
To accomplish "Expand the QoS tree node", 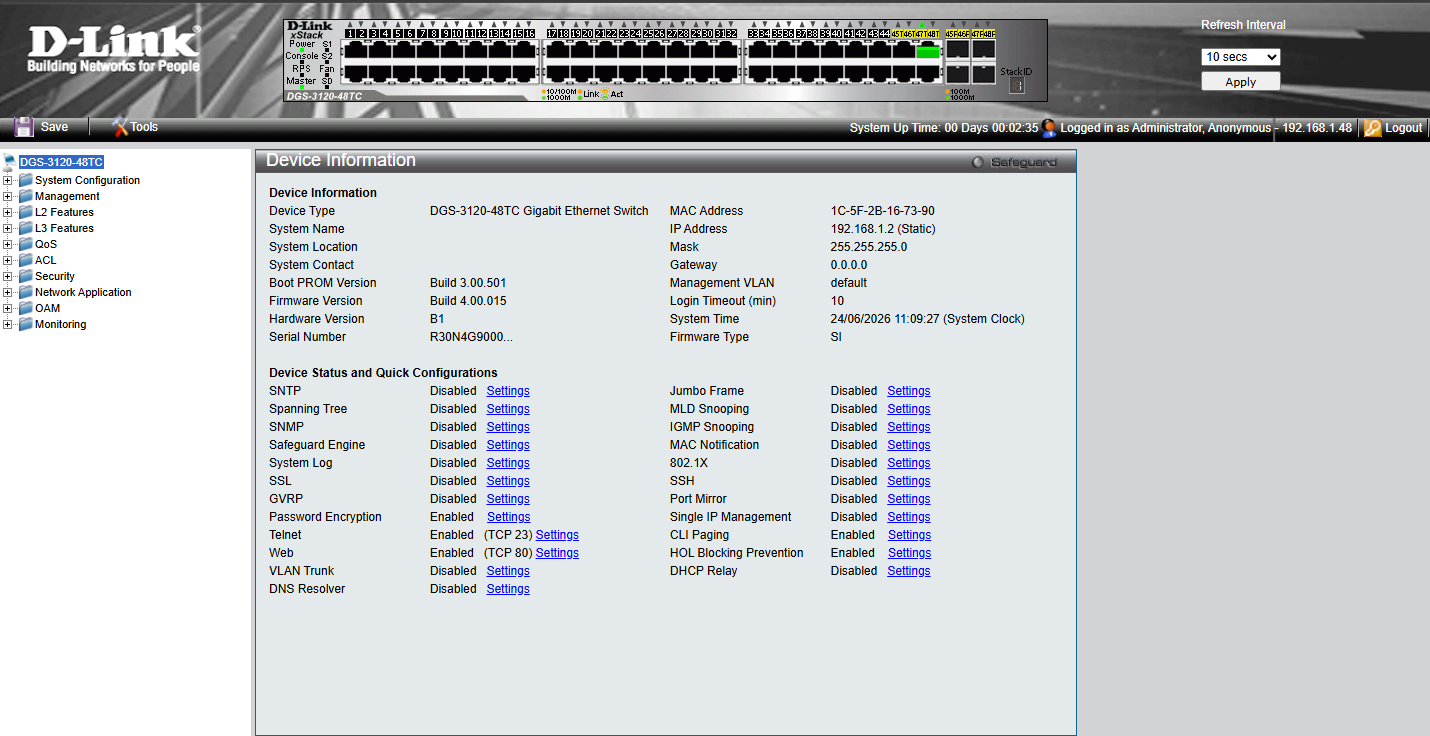I will pyautogui.click(x=8, y=245).
